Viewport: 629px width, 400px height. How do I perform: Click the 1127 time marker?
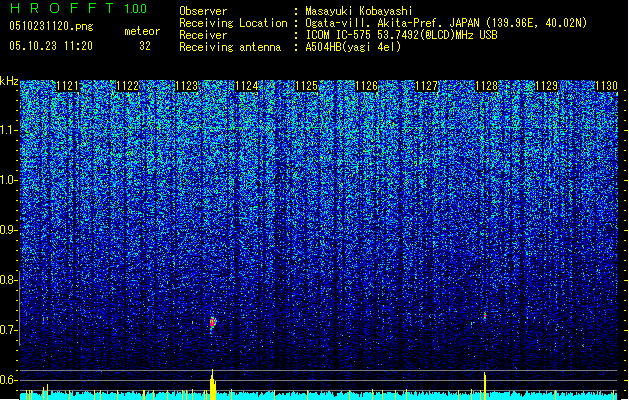click(x=426, y=86)
